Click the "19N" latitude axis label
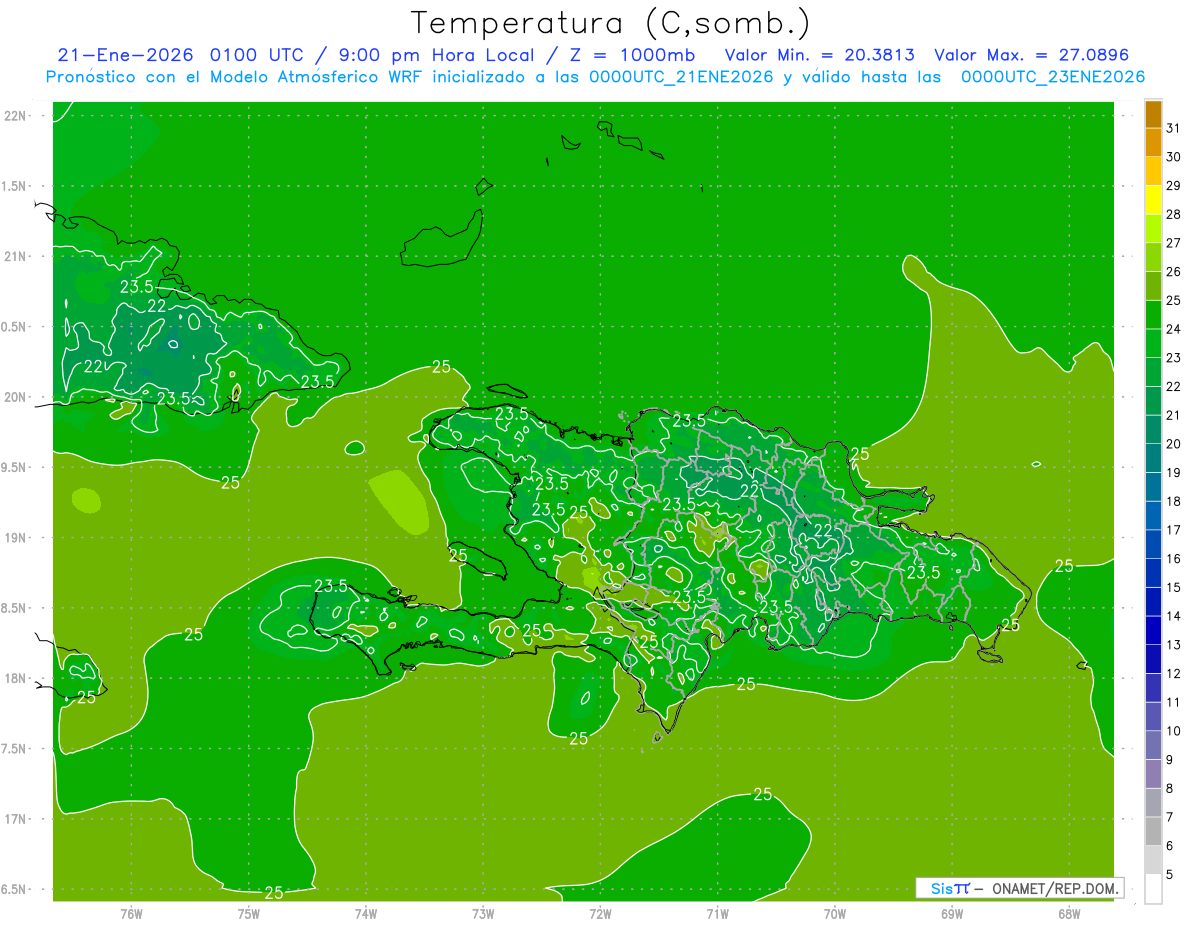The height and width of the screenshot is (927, 1200). [15, 538]
